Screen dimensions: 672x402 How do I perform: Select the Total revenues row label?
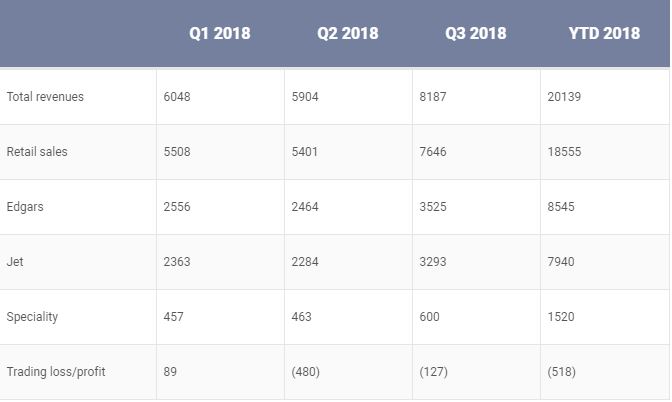pyautogui.click(x=45, y=97)
